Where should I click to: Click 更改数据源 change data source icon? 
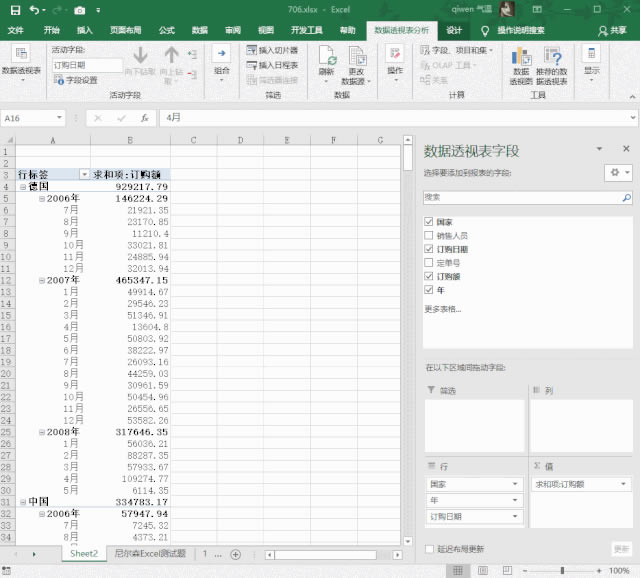point(357,56)
